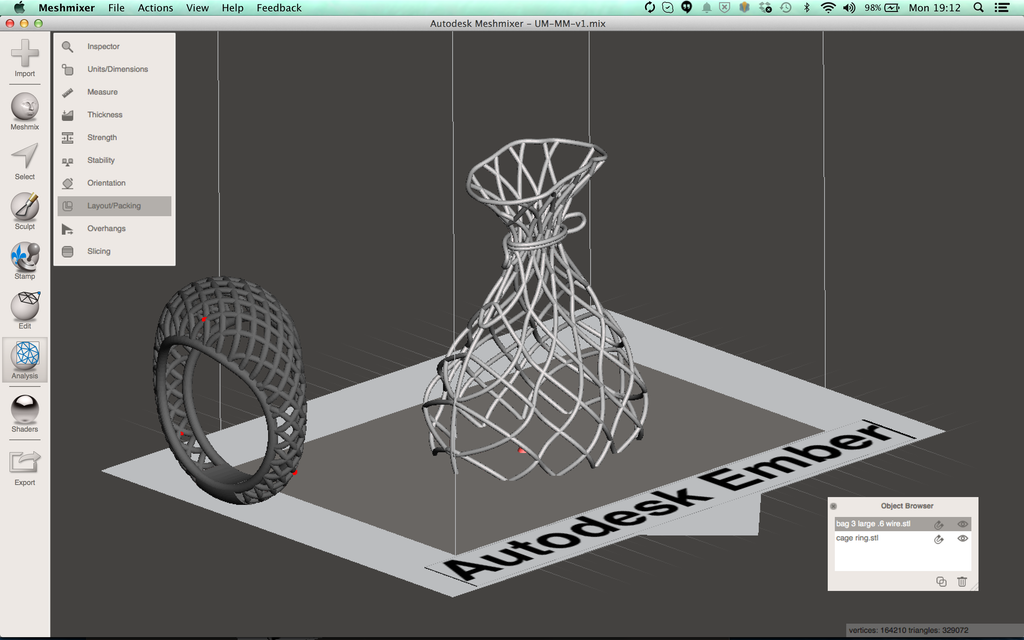Choose the Stamp tool
The image size is (1024, 640).
pos(25,261)
